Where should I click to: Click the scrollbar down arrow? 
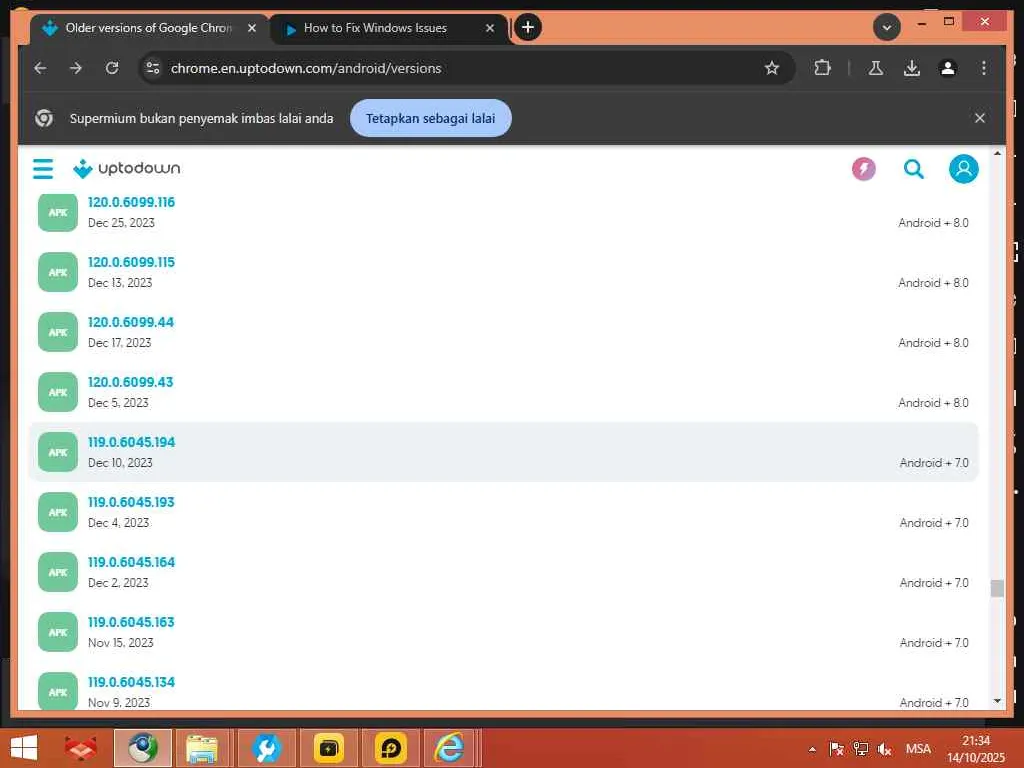click(x=997, y=701)
